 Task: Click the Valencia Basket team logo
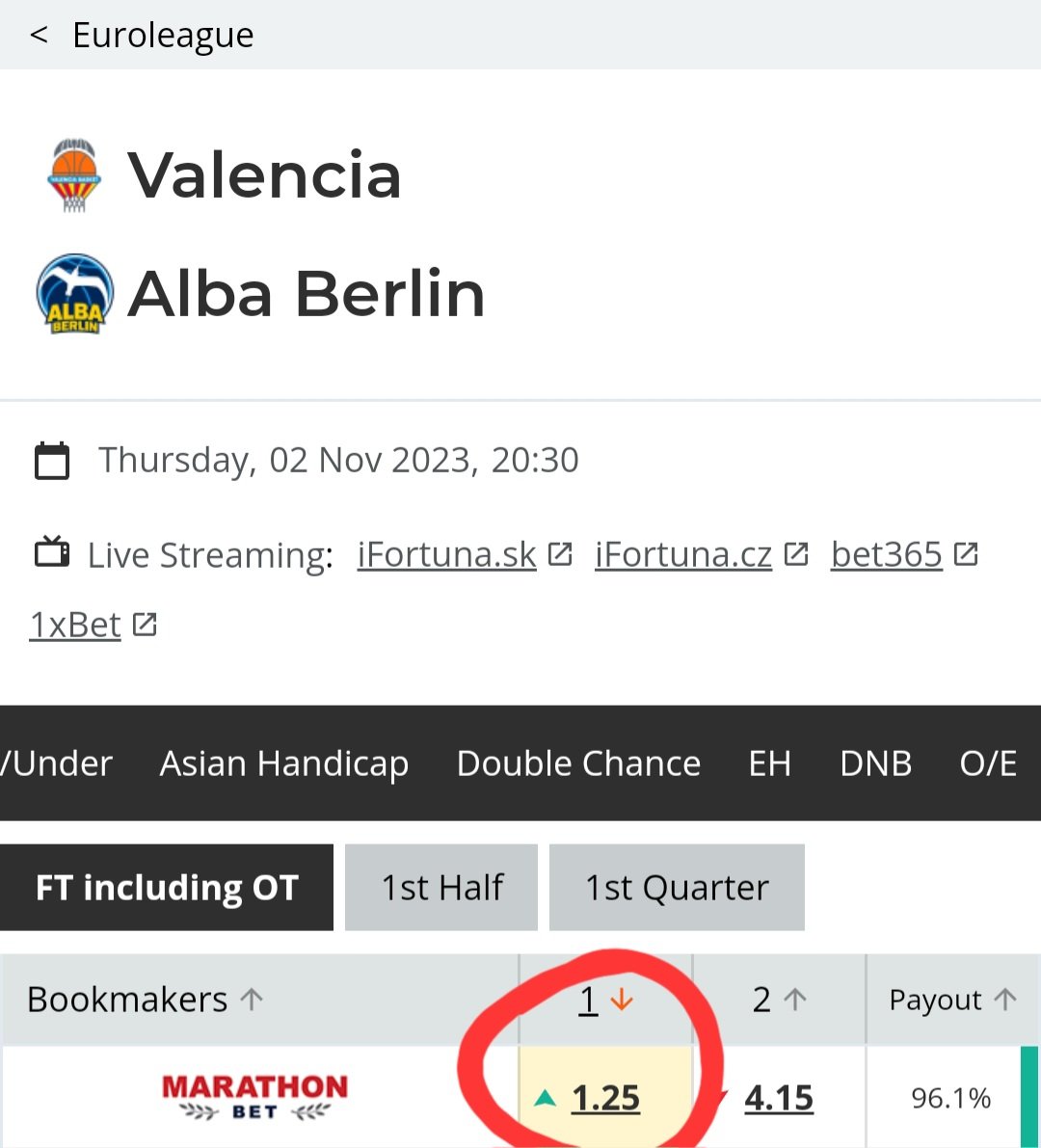click(74, 175)
